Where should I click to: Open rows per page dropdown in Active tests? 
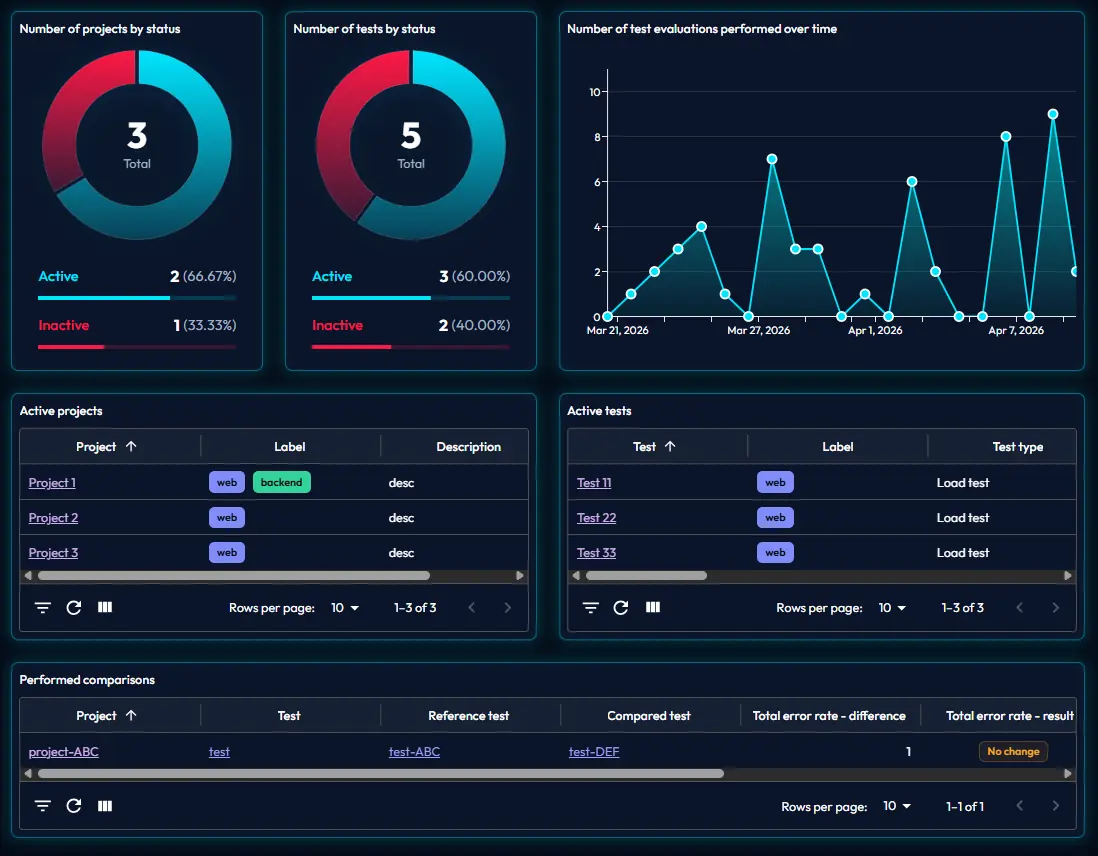(x=892, y=608)
